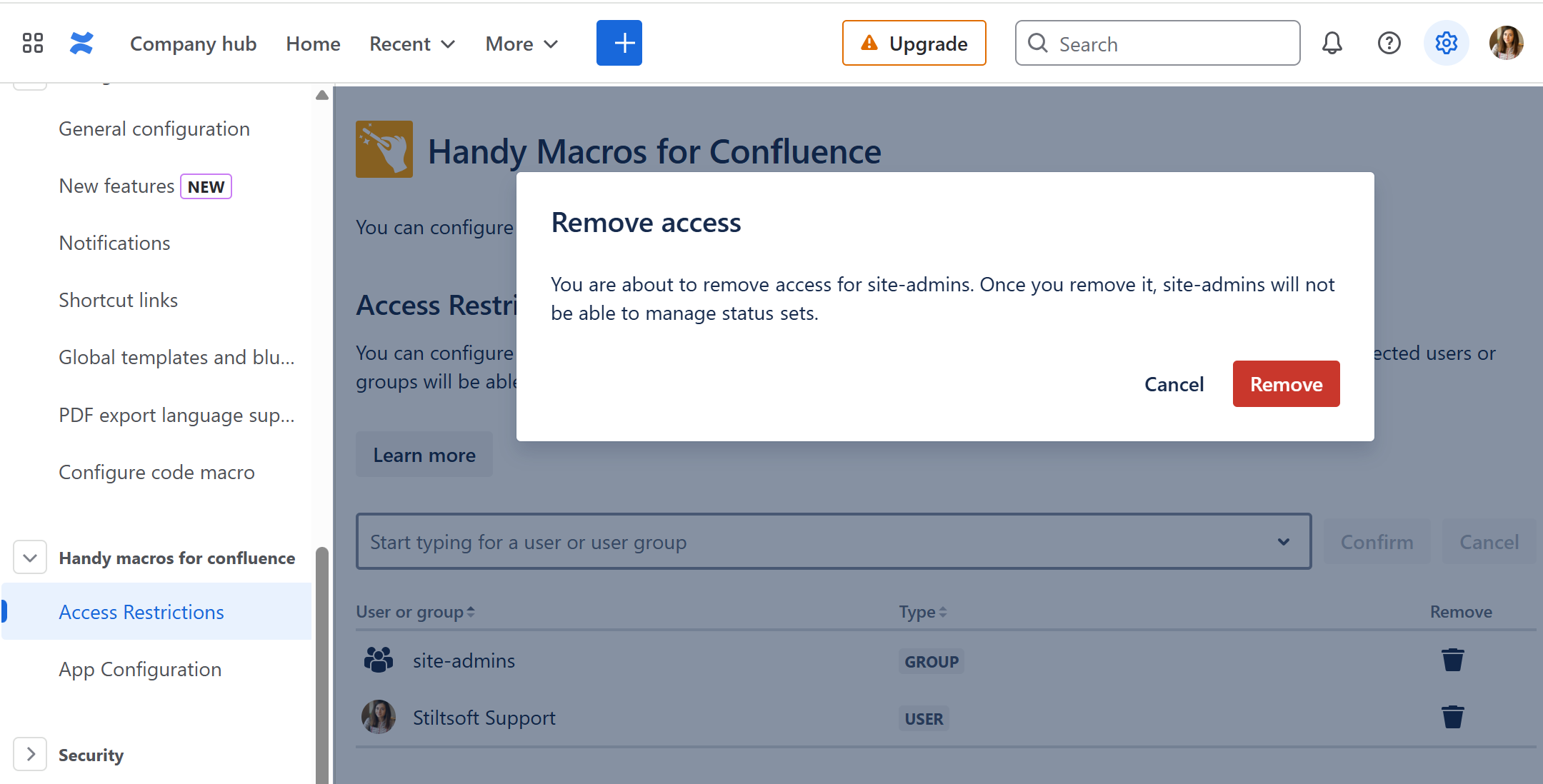
Task: Click the blue create plus button
Action: pyautogui.click(x=619, y=44)
